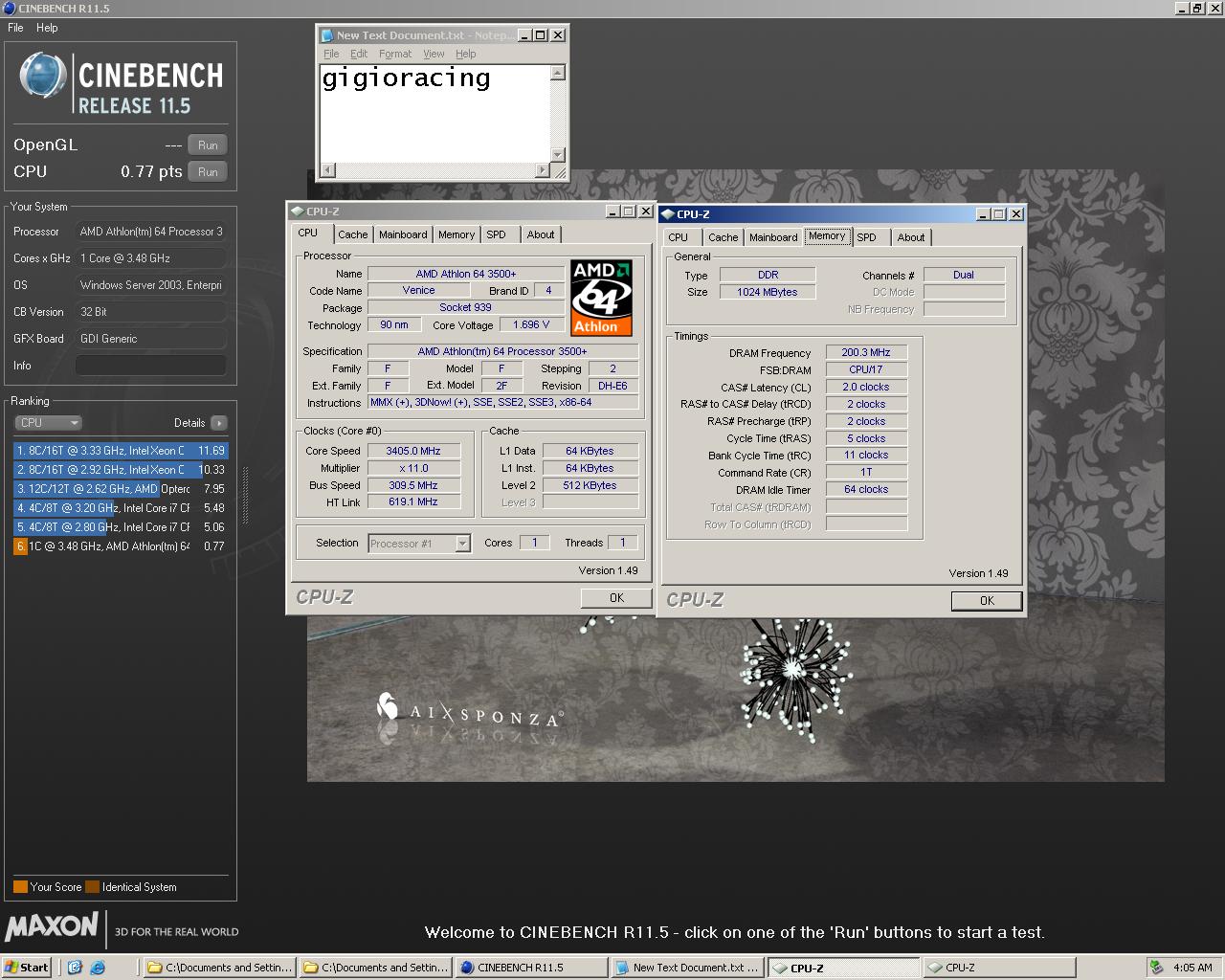Click the AMD Athlon 64 logo image
Viewport: 1225px width, 980px height.
pyautogui.click(x=601, y=298)
